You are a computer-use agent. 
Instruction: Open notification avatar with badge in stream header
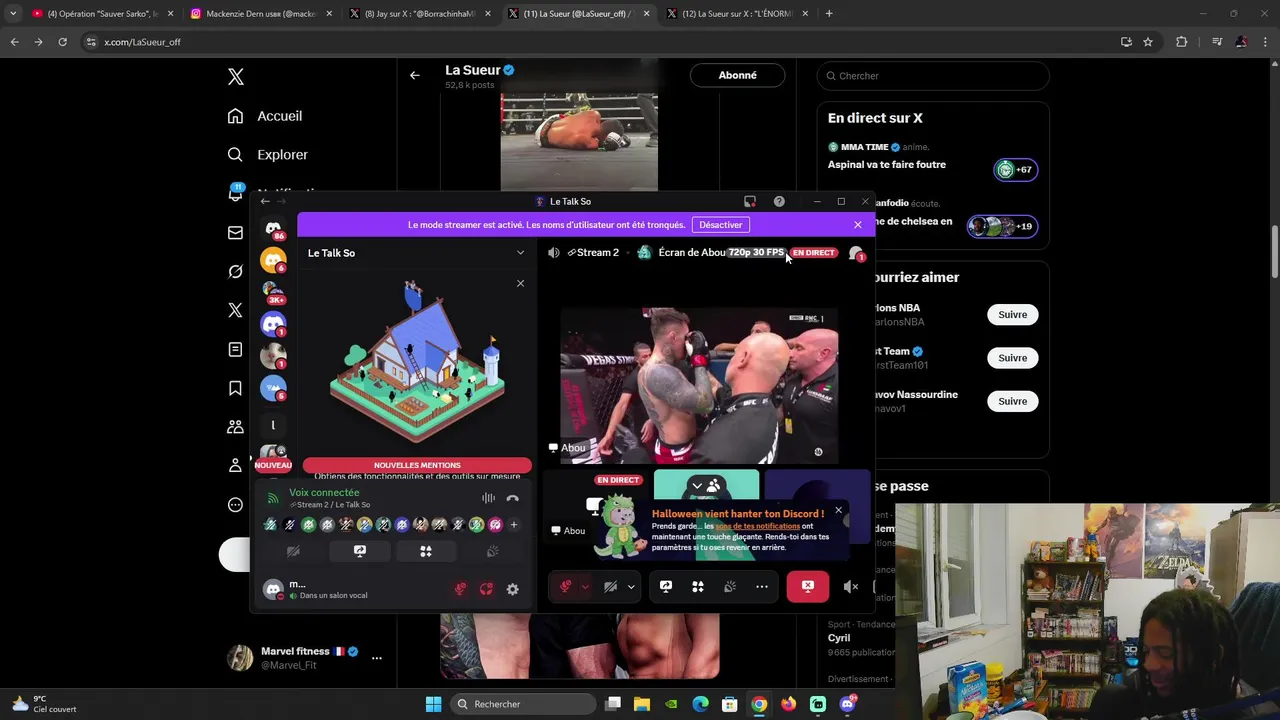pos(856,254)
